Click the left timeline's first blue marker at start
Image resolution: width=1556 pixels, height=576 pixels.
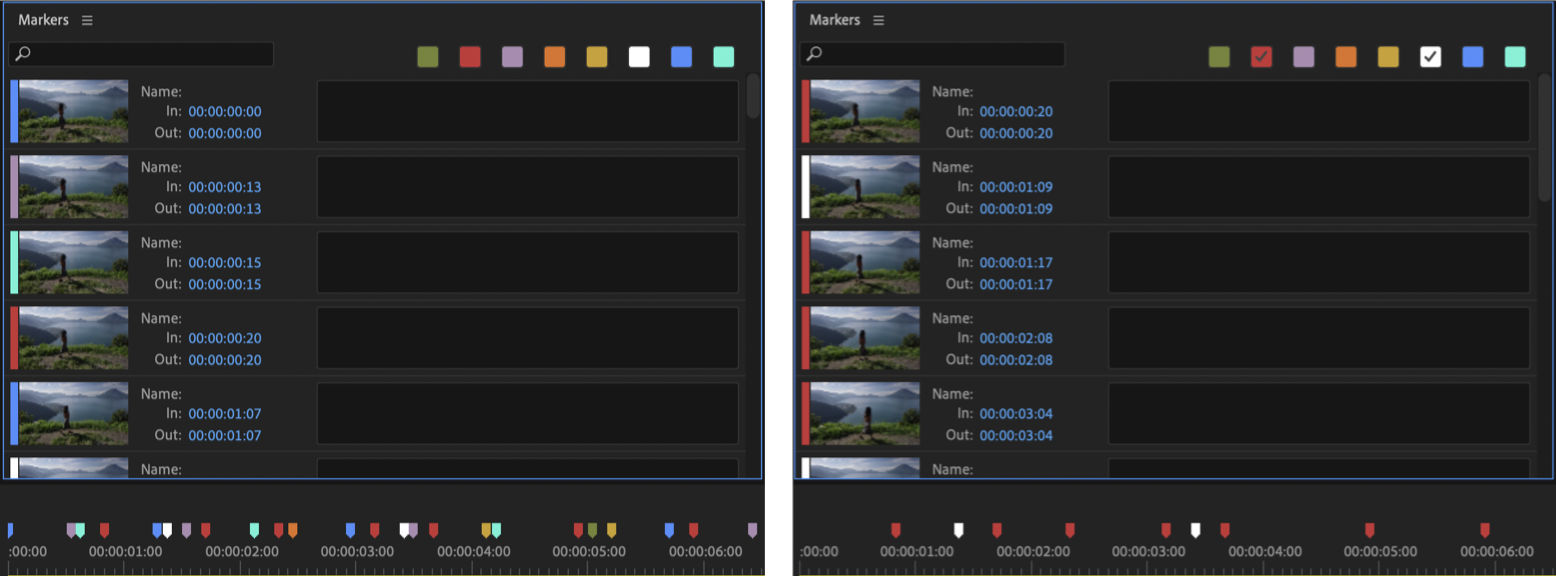[10, 530]
